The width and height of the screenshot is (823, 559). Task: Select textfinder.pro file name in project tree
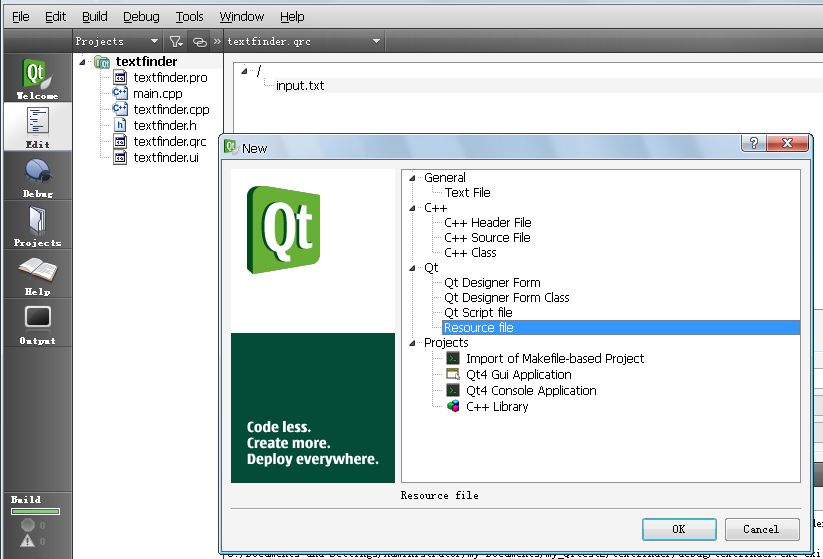[x=170, y=78]
